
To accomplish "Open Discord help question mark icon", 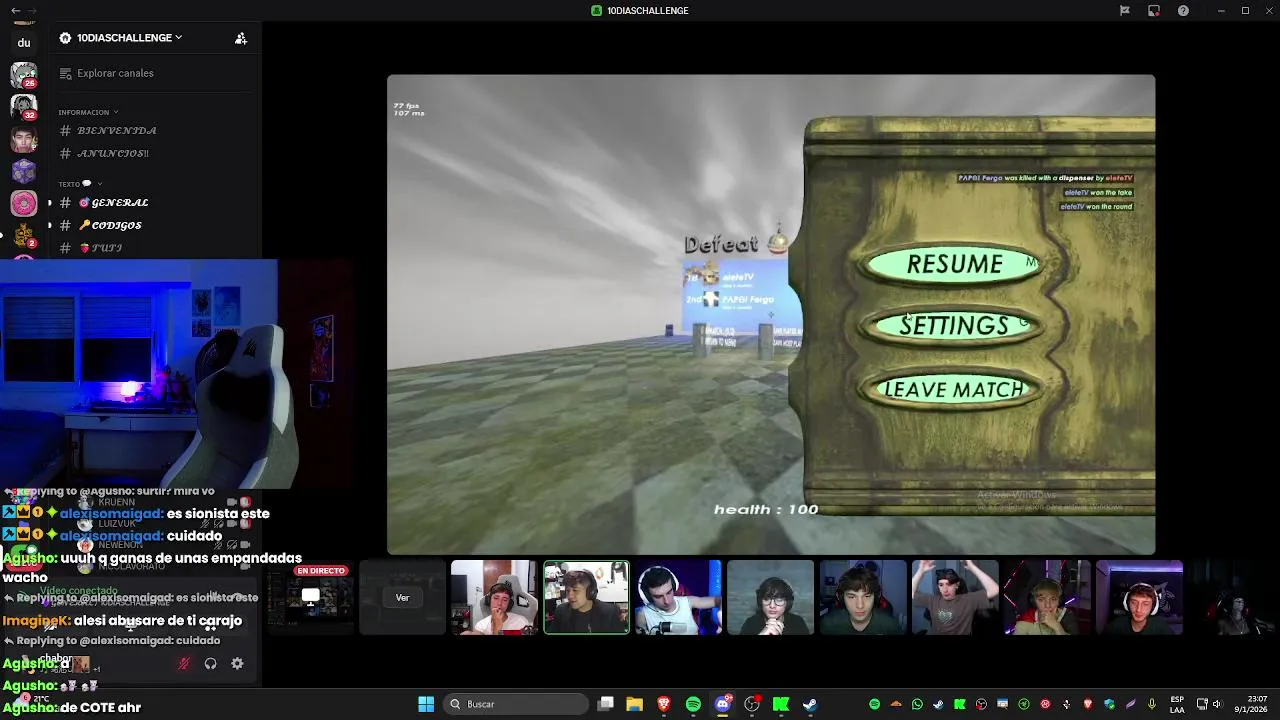I will [x=1184, y=10].
